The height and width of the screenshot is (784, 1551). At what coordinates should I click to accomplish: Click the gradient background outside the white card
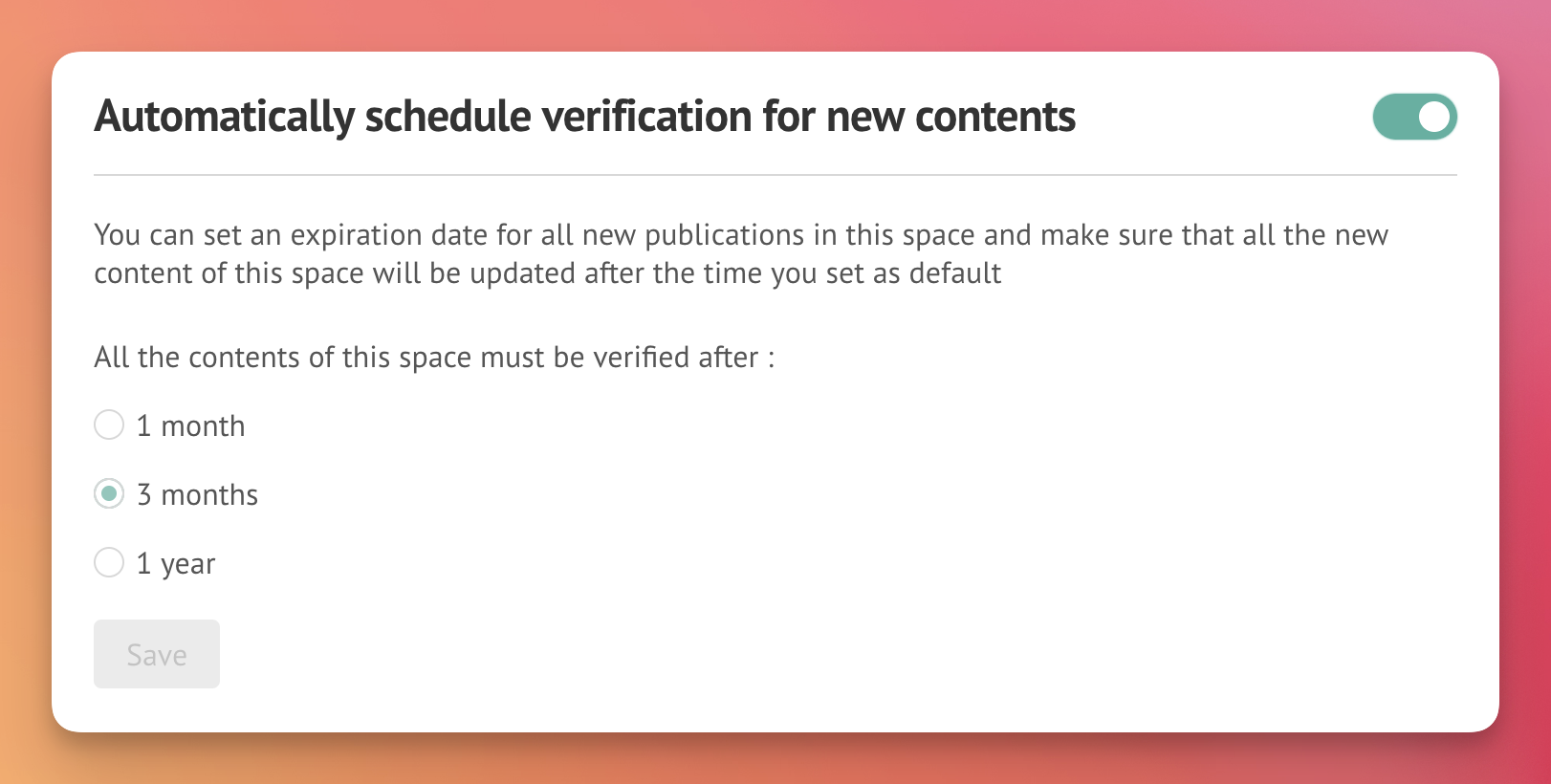pos(775,24)
